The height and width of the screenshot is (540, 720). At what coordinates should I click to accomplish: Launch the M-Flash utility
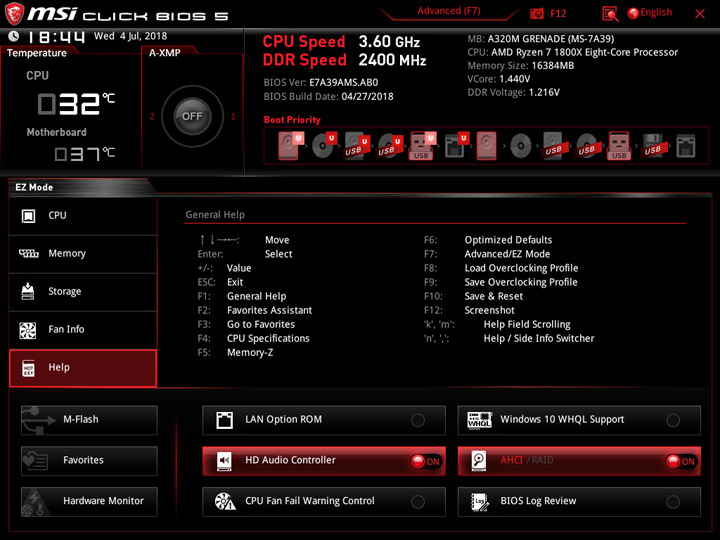(89, 420)
